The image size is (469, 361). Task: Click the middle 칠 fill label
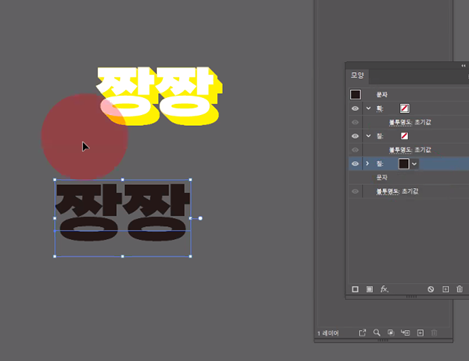pyautogui.click(x=380, y=136)
